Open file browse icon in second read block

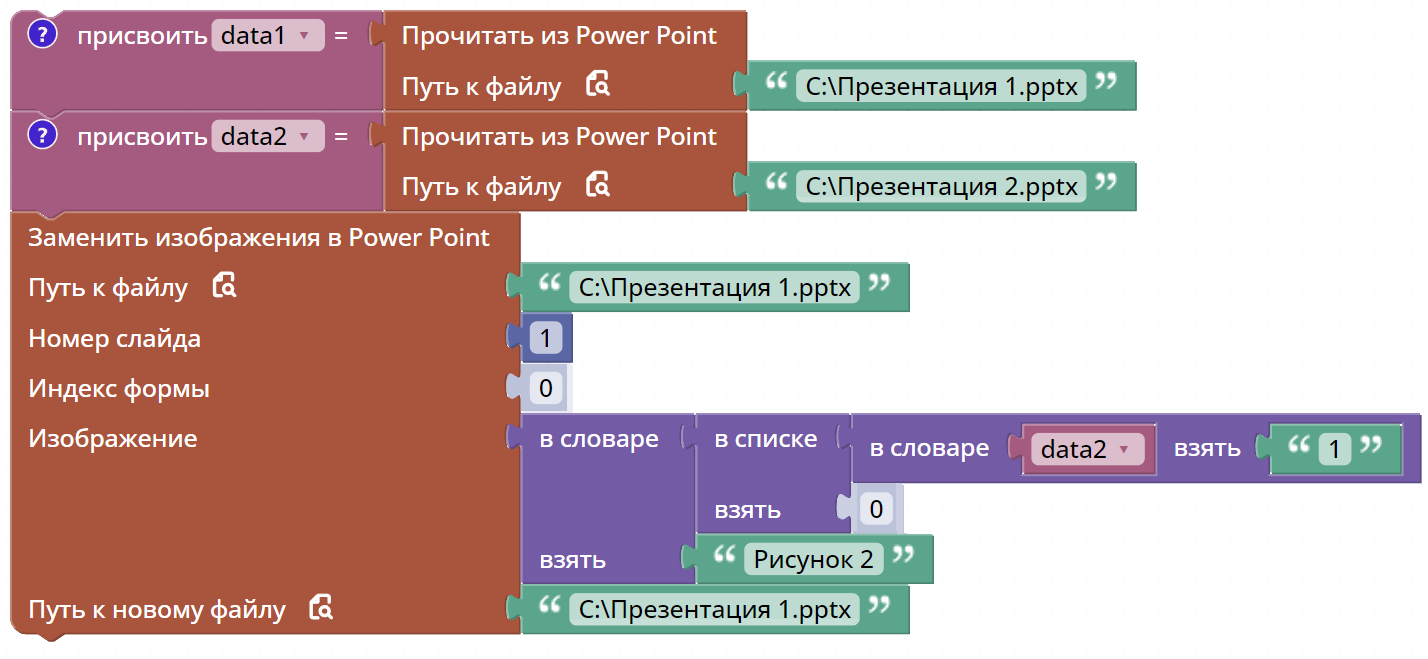[x=598, y=185]
